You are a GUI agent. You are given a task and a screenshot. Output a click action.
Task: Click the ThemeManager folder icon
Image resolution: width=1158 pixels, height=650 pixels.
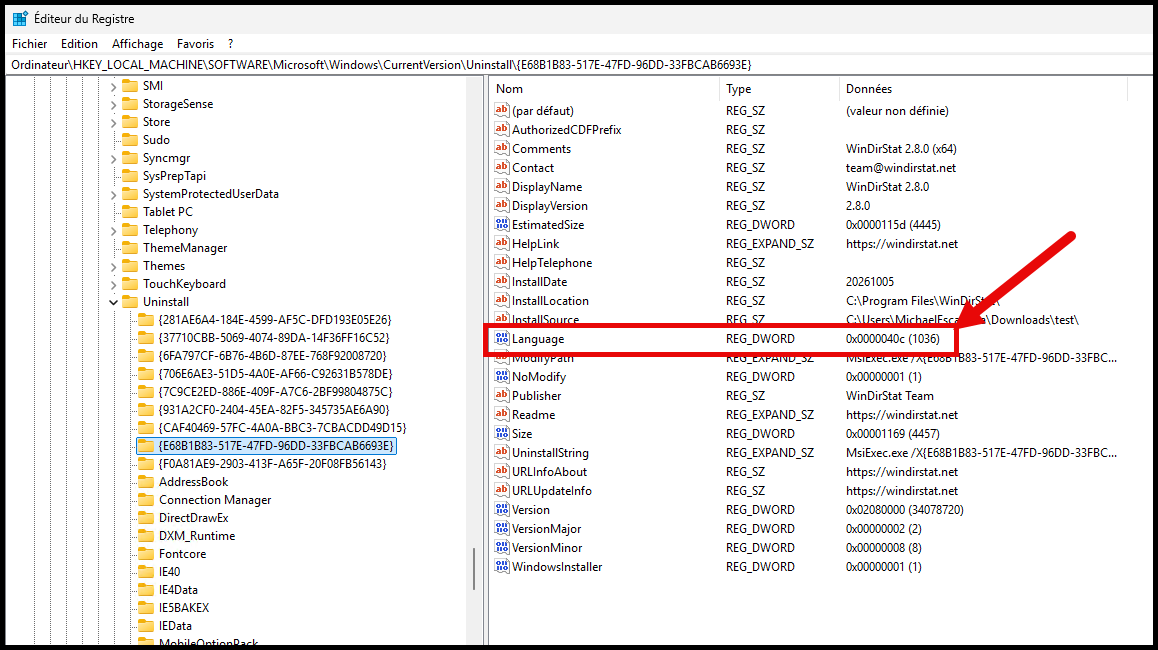point(130,247)
